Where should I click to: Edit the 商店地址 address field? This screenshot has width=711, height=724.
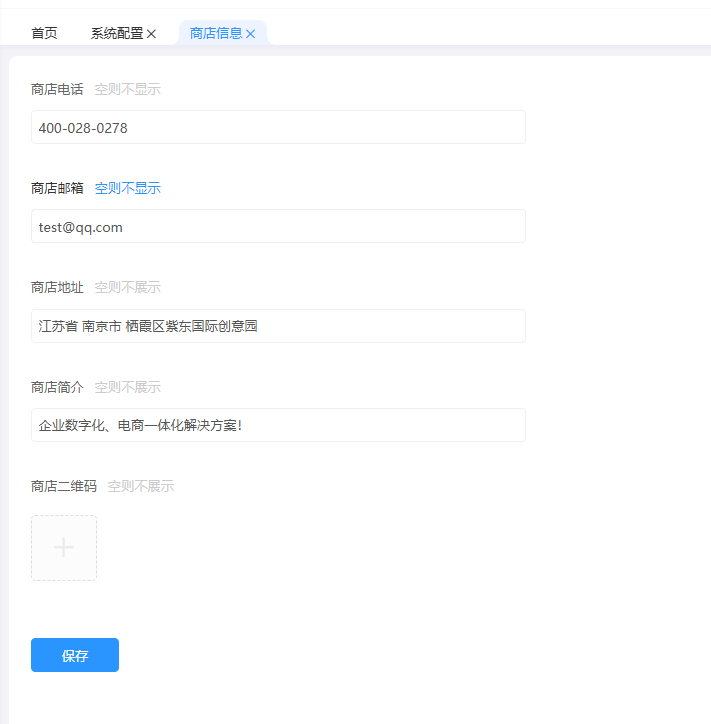pyautogui.click(x=278, y=326)
